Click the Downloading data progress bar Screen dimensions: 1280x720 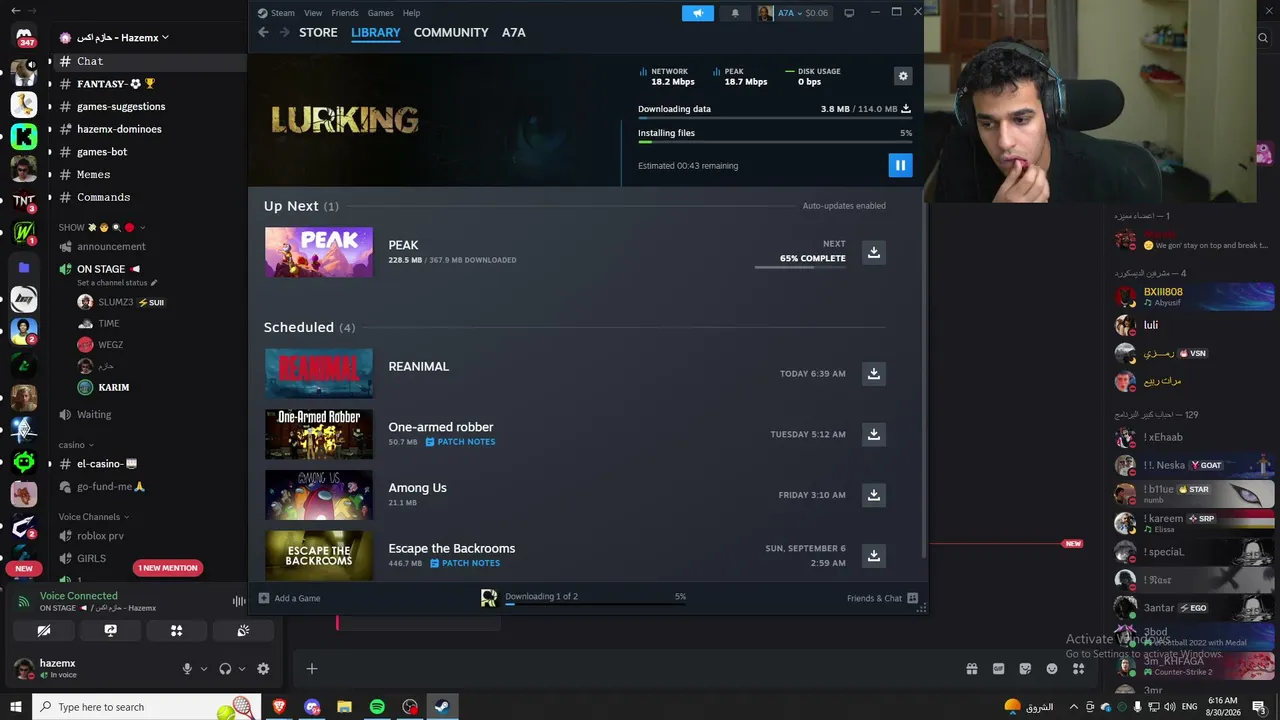tap(775, 118)
